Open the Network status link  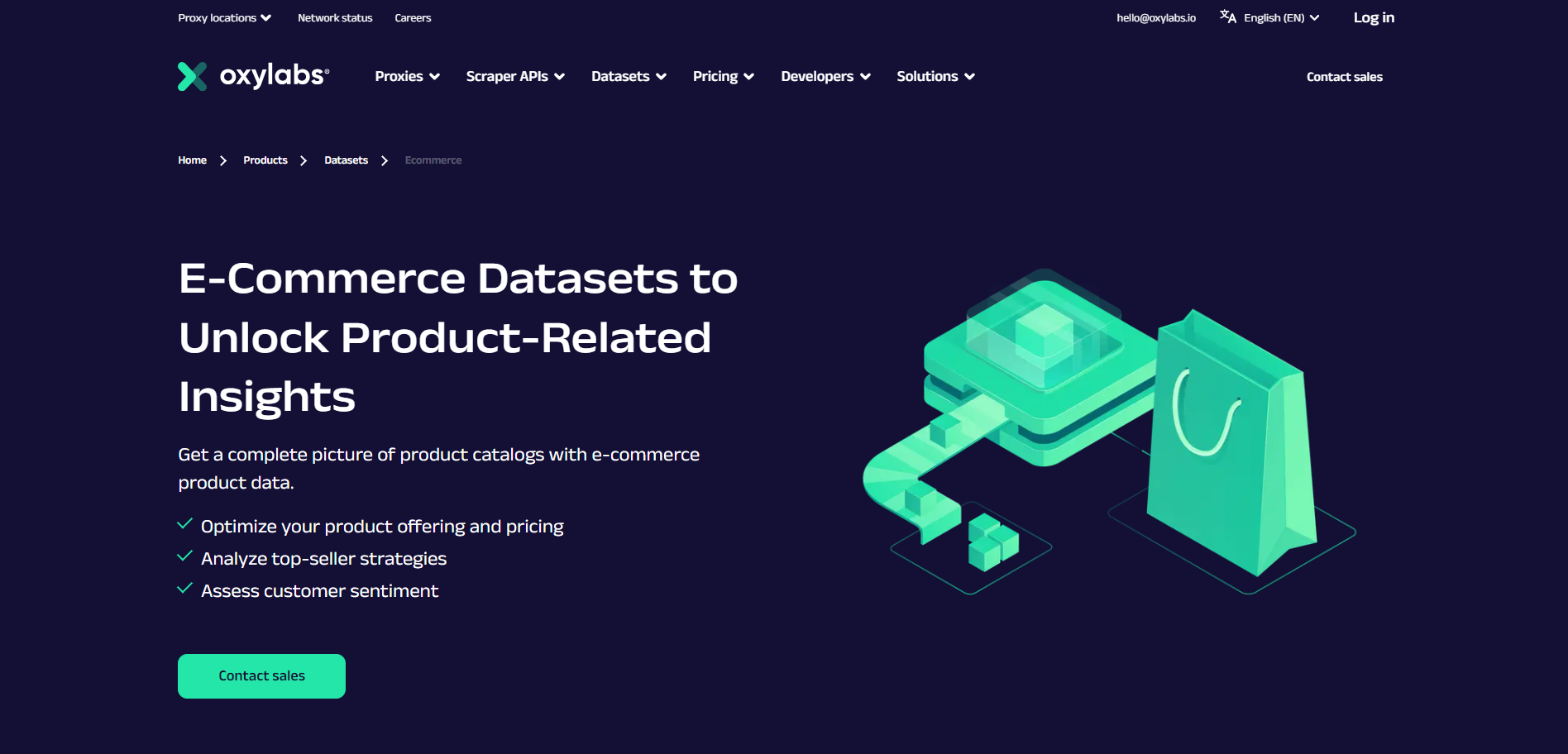(x=335, y=17)
